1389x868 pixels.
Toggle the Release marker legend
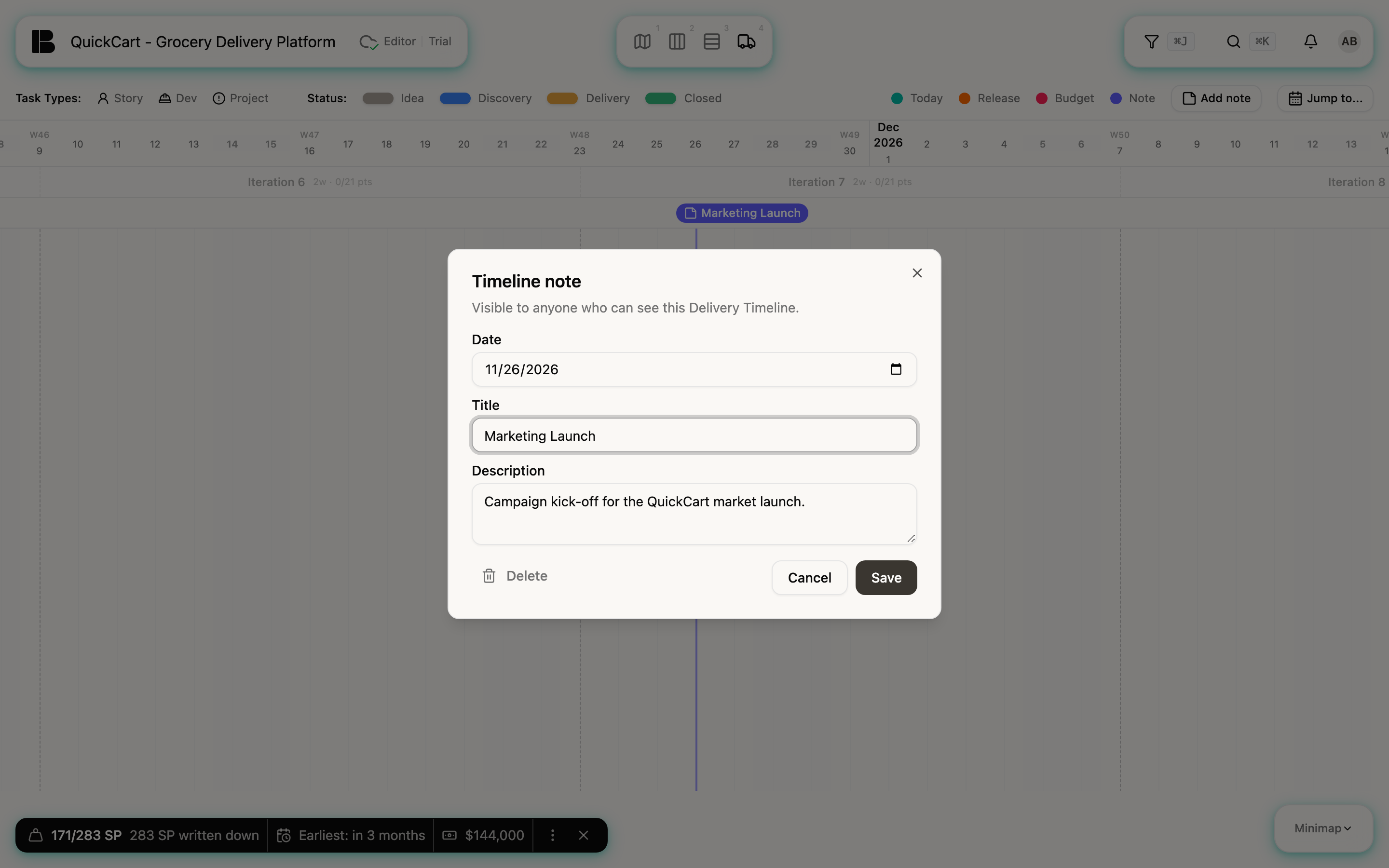click(x=989, y=98)
